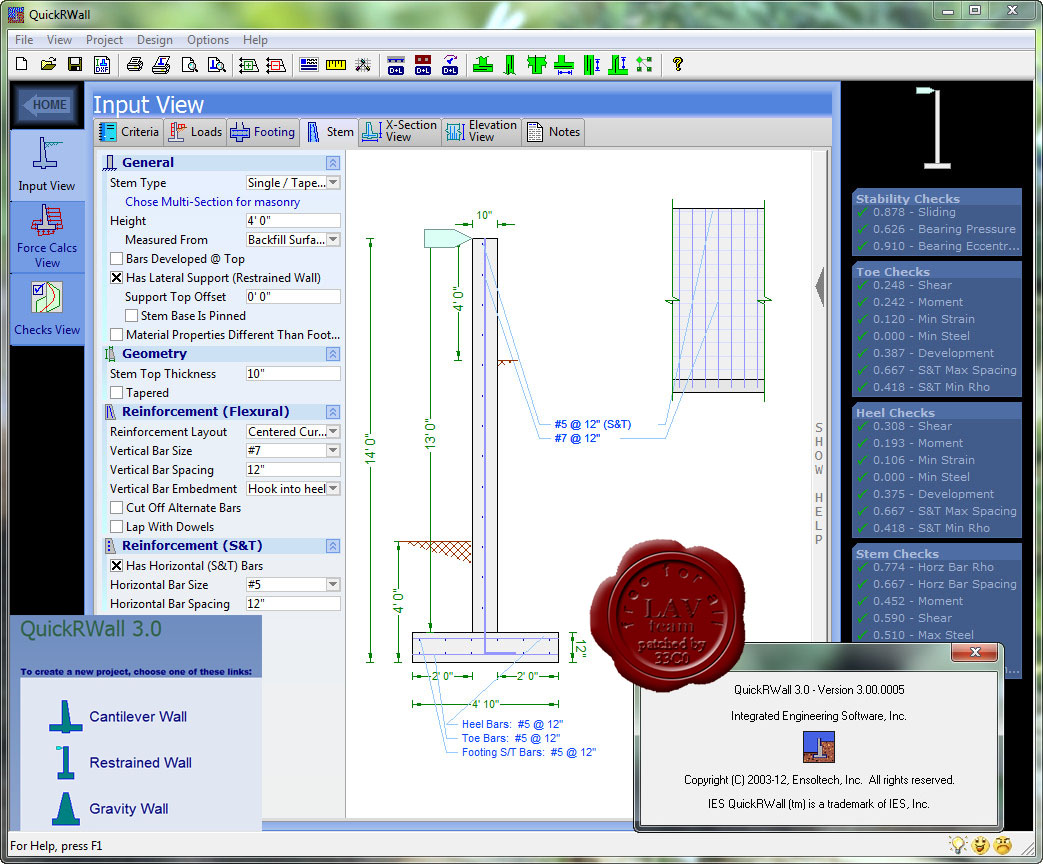
Task: Enable Bars Developed @ Top checkbox
Action: point(116,259)
